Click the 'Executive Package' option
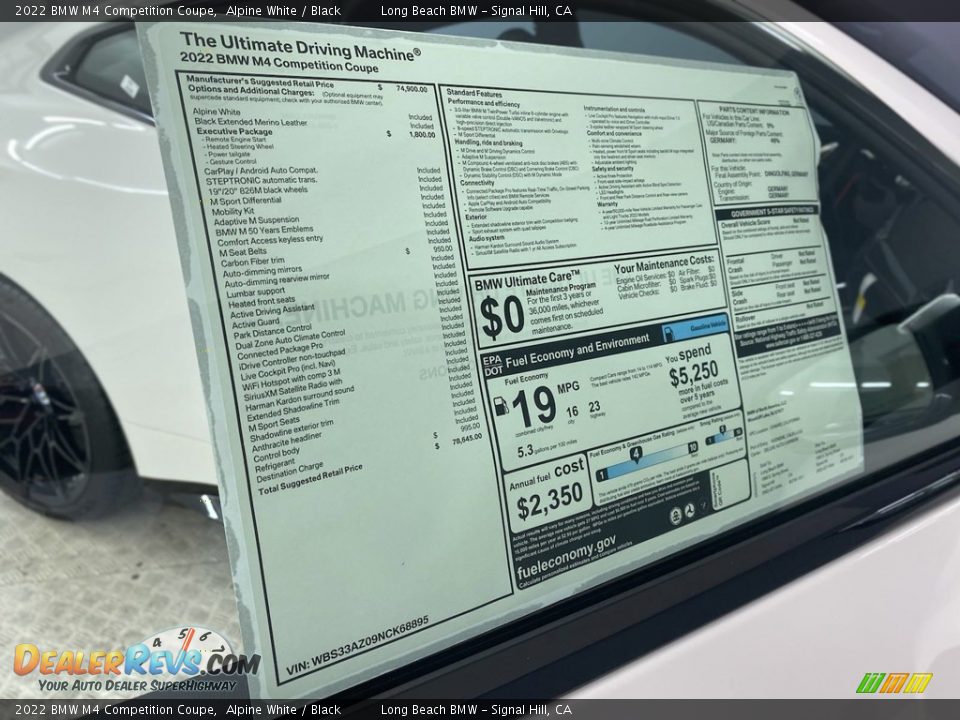The image size is (960, 720). pyautogui.click(x=234, y=131)
